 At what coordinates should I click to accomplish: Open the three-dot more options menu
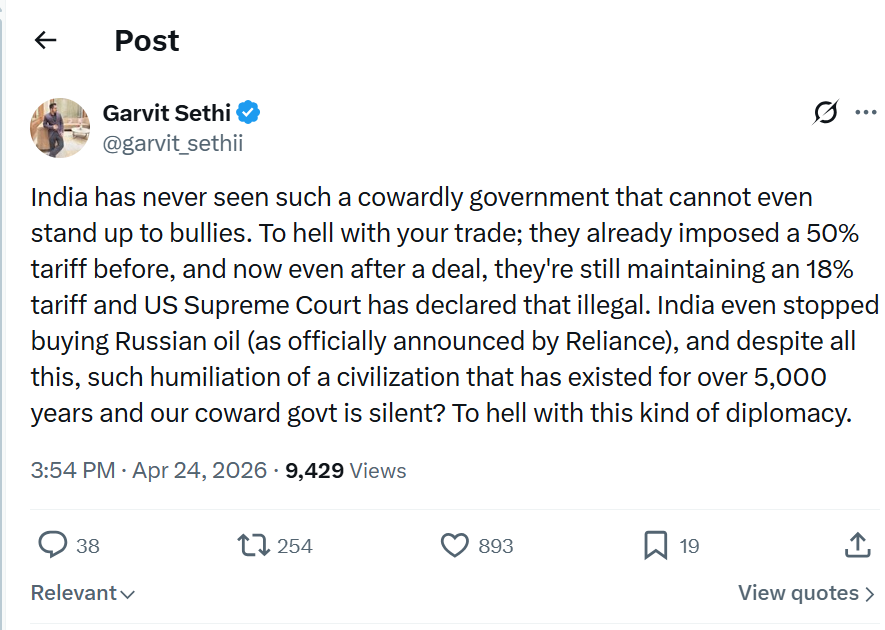click(x=865, y=113)
